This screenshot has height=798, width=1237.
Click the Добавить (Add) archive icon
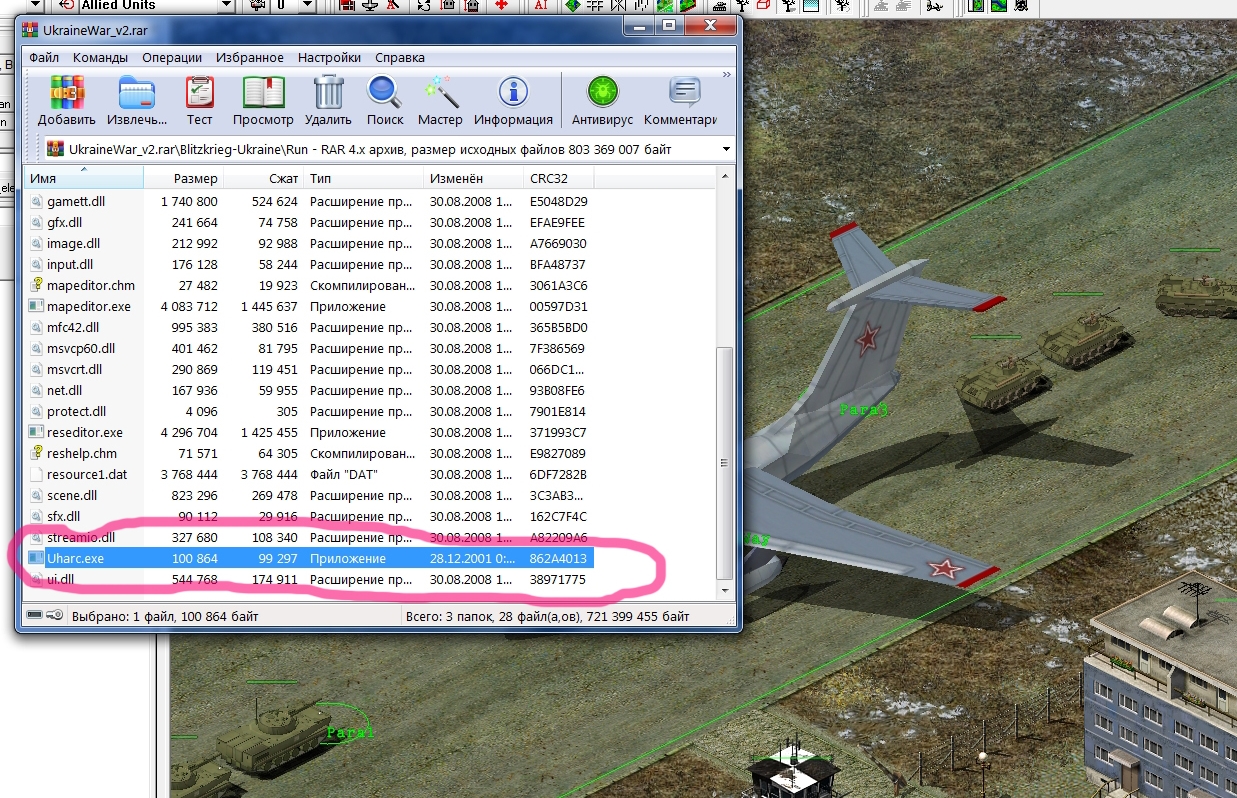tap(67, 95)
